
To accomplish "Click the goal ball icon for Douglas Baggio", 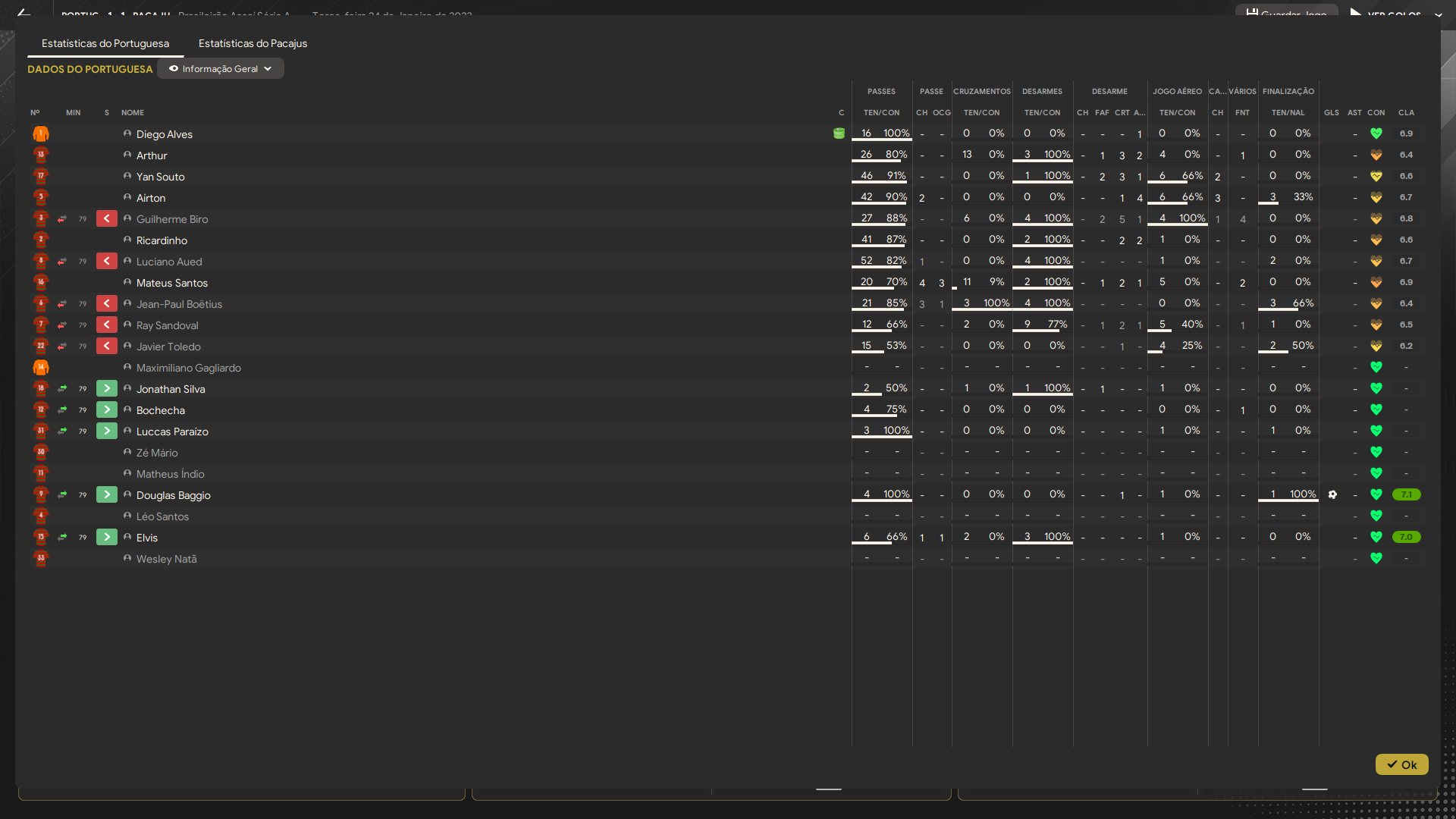I will 1332,494.
